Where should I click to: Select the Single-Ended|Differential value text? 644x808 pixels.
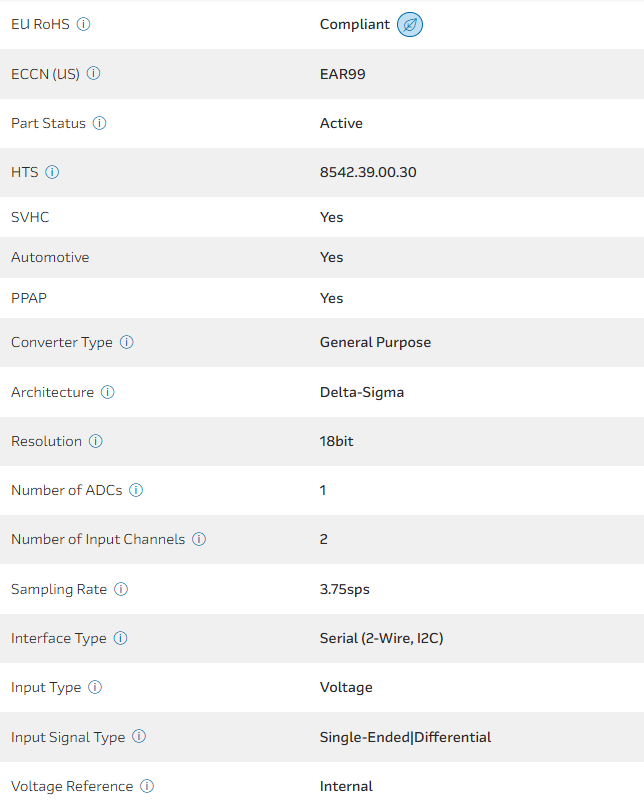(405, 737)
